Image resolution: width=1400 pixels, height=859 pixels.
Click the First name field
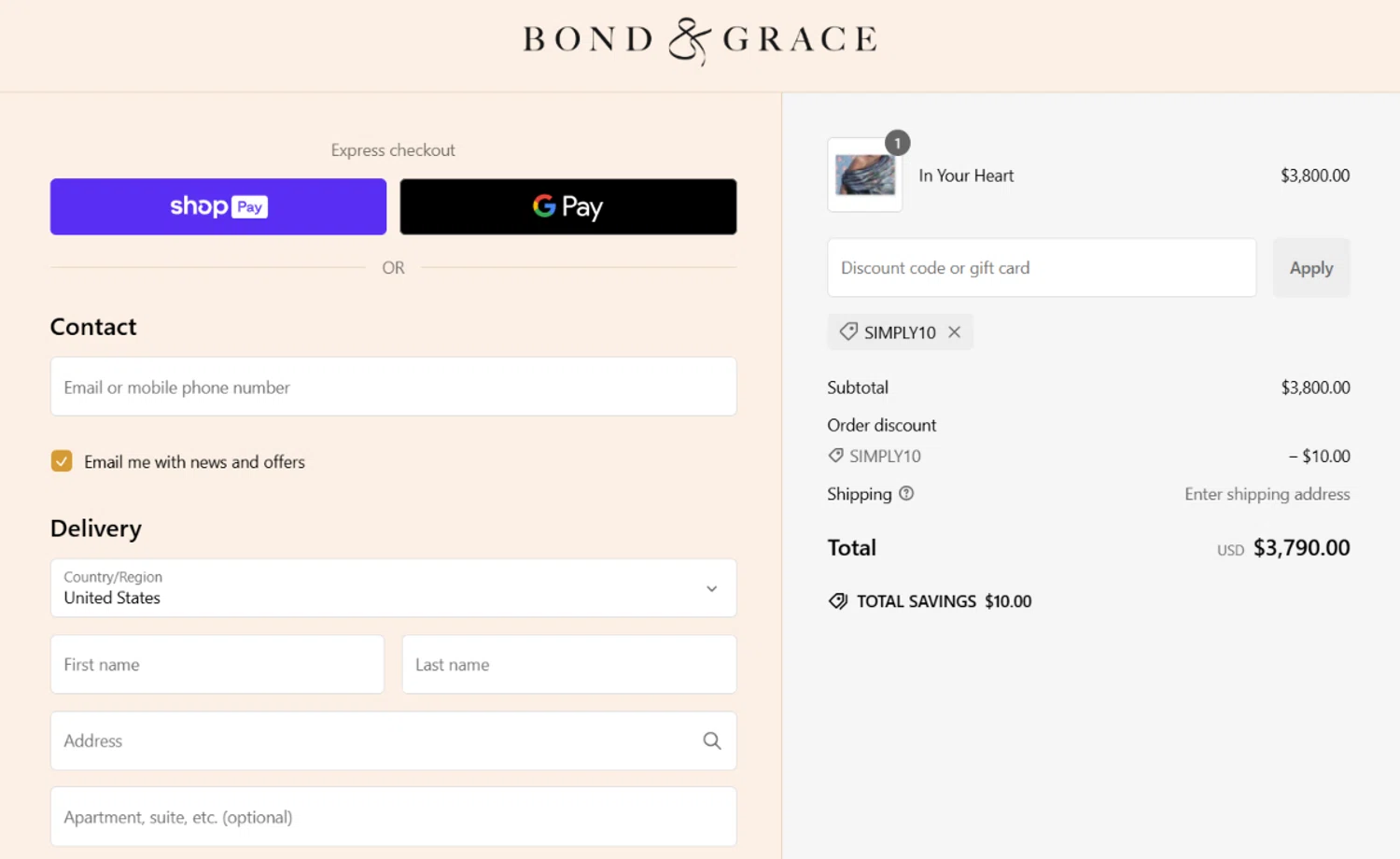(217, 665)
